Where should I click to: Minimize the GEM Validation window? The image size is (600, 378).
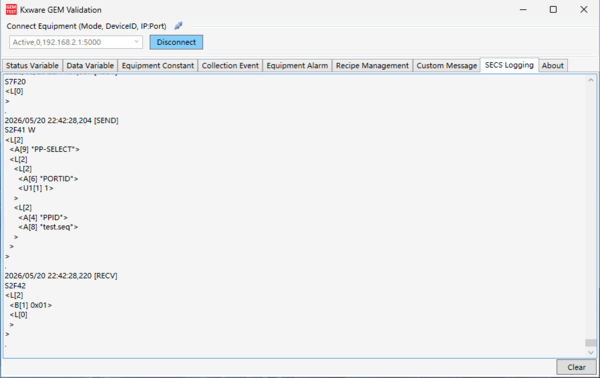tap(523, 10)
